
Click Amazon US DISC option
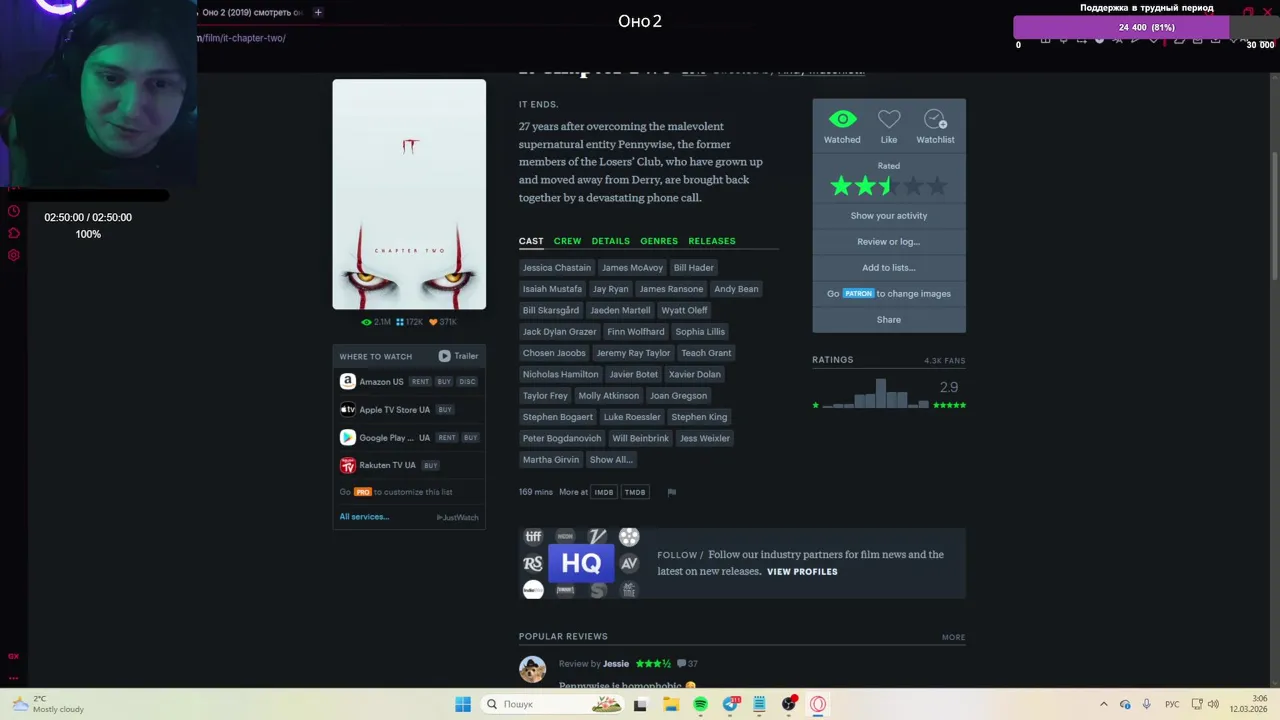(467, 382)
